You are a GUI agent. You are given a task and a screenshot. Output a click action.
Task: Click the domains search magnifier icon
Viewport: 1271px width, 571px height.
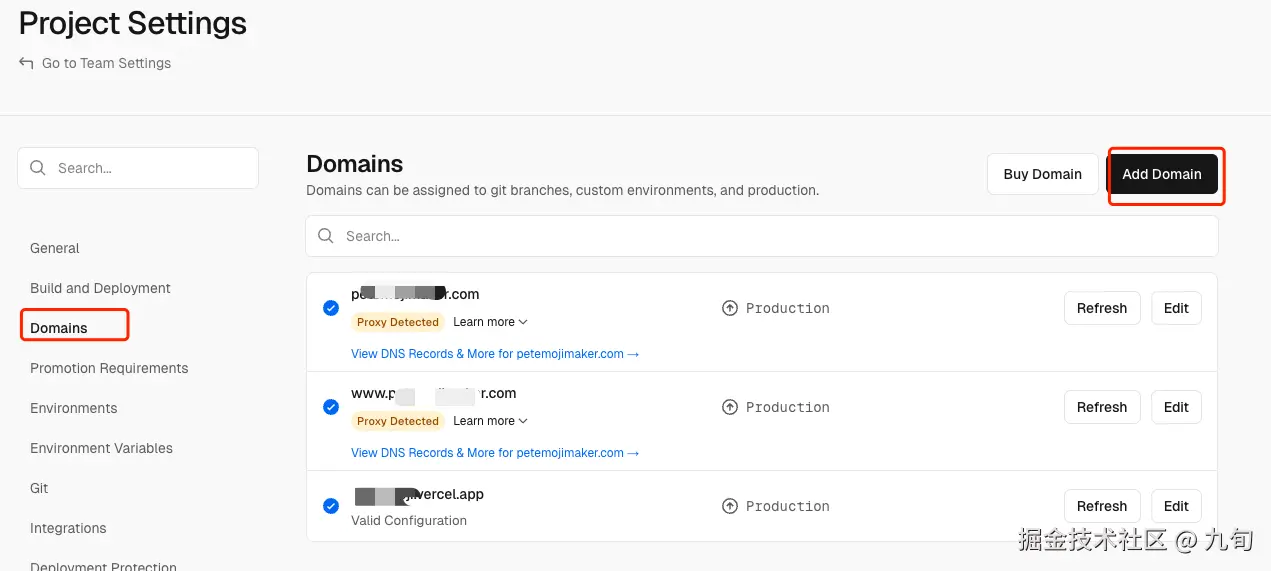click(x=326, y=236)
